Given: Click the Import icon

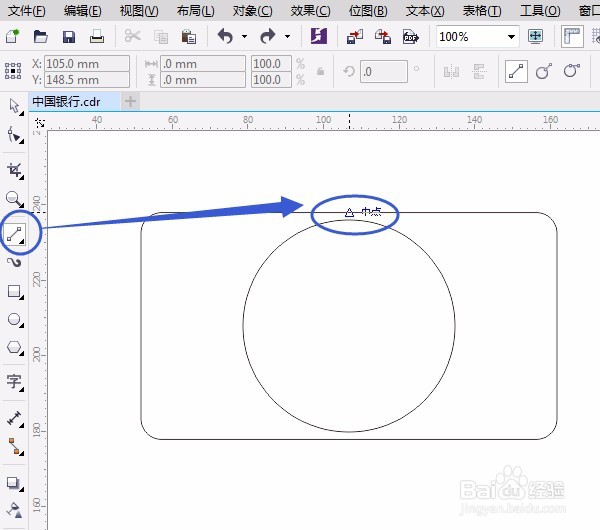Looking at the screenshot, I should pyautogui.click(x=355, y=37).
